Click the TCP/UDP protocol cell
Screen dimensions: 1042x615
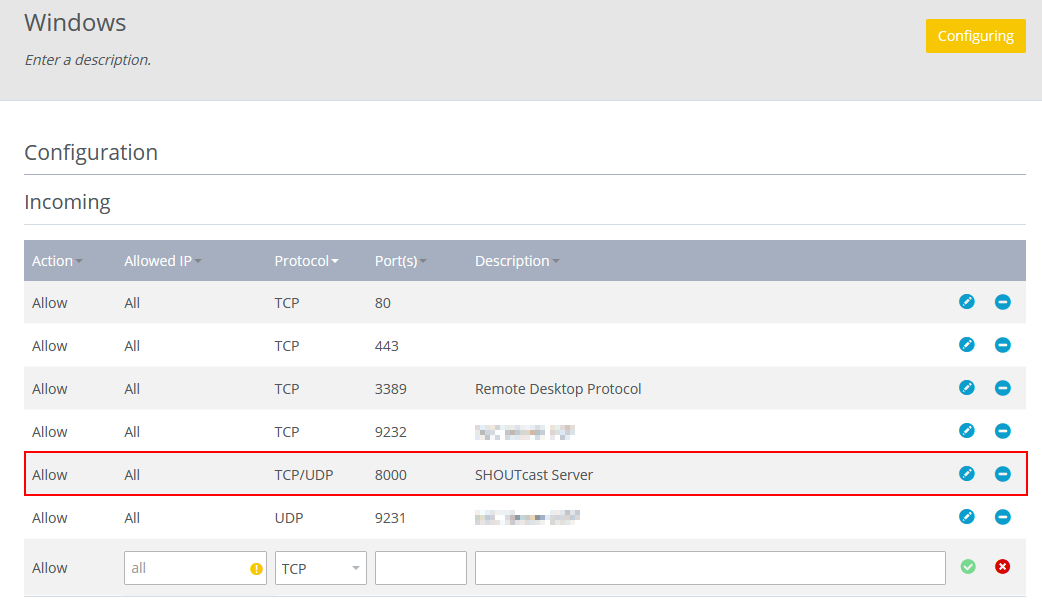[x=304, y=475]
